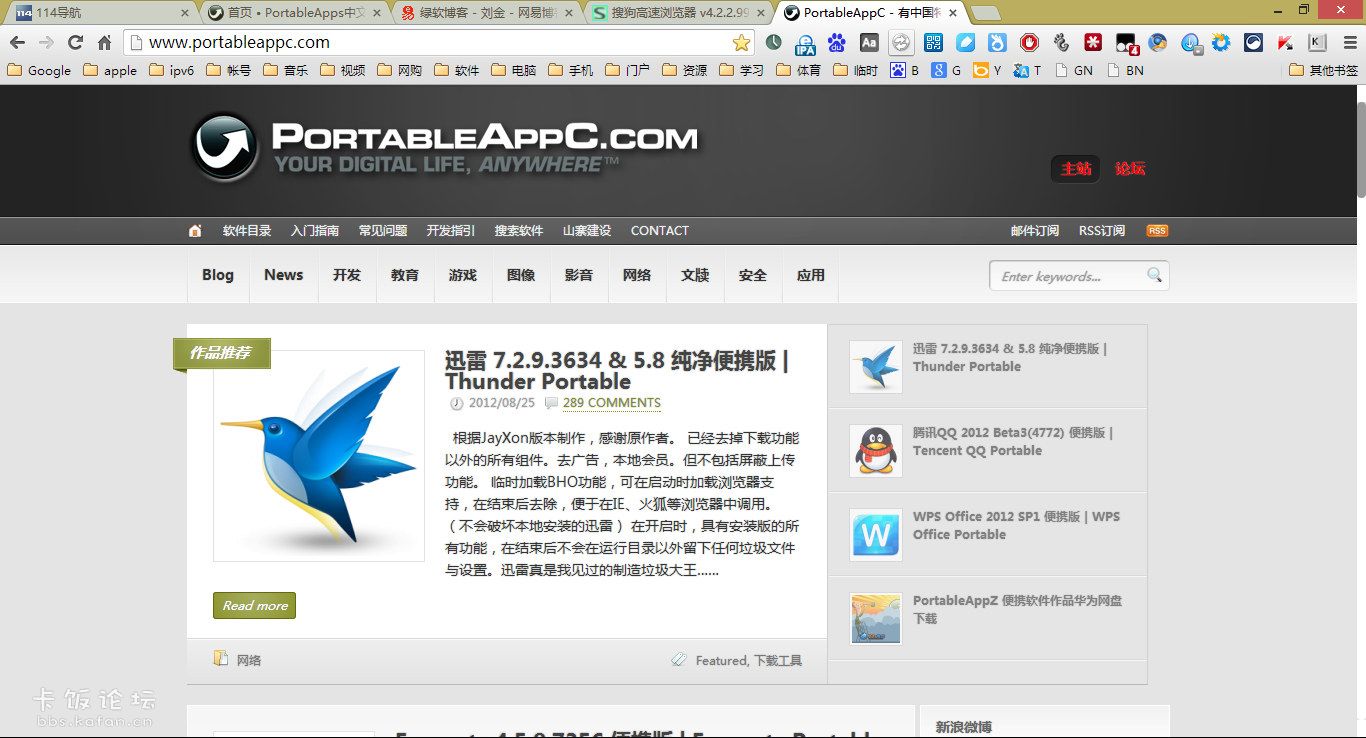The height and width of the screenshot is (738, 1366).
Task: Click the PortableAppC.com logo
Action: pos(445,147)
